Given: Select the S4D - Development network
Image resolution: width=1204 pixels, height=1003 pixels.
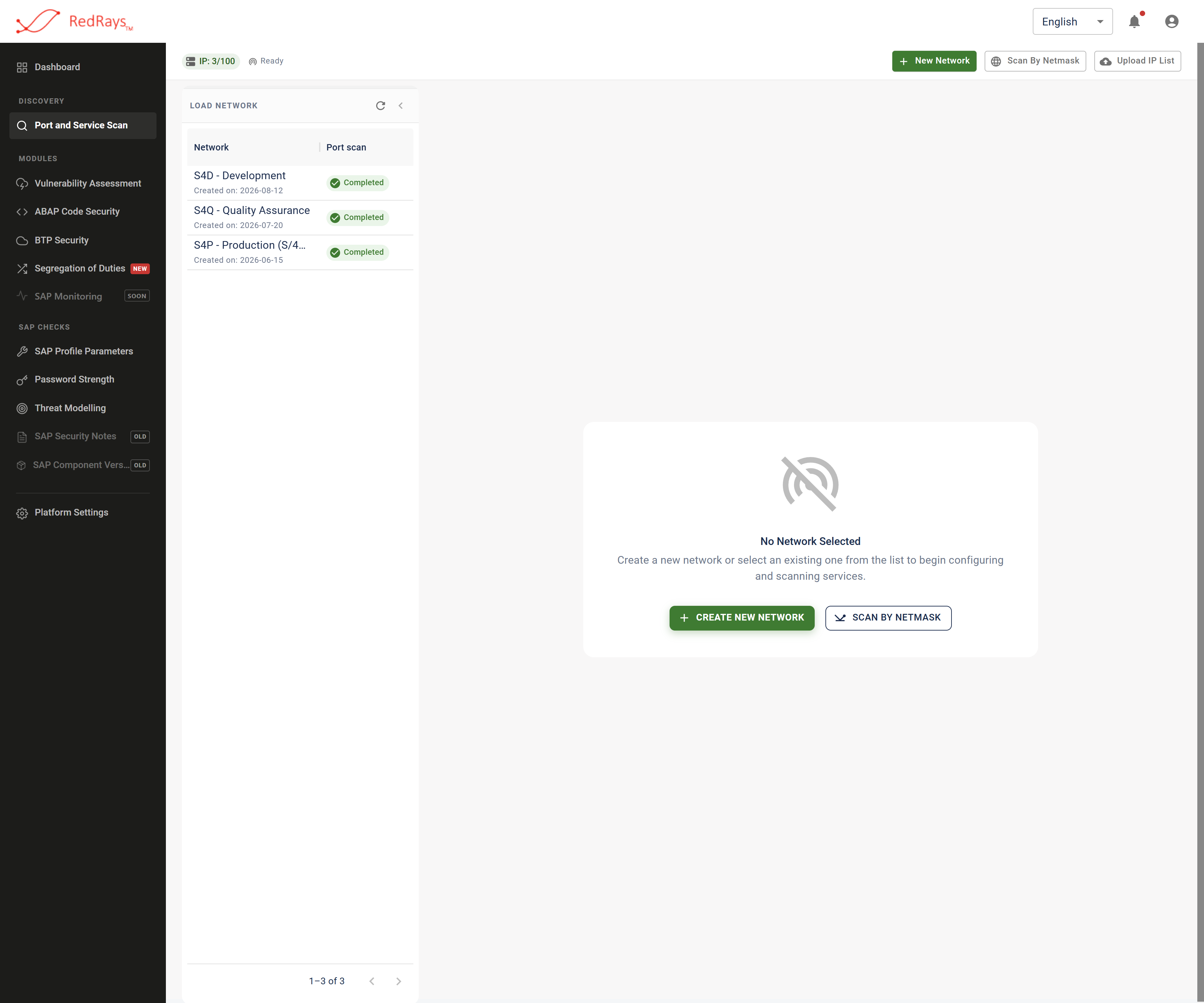Looking at the screenshot, I should coord(300,183).
